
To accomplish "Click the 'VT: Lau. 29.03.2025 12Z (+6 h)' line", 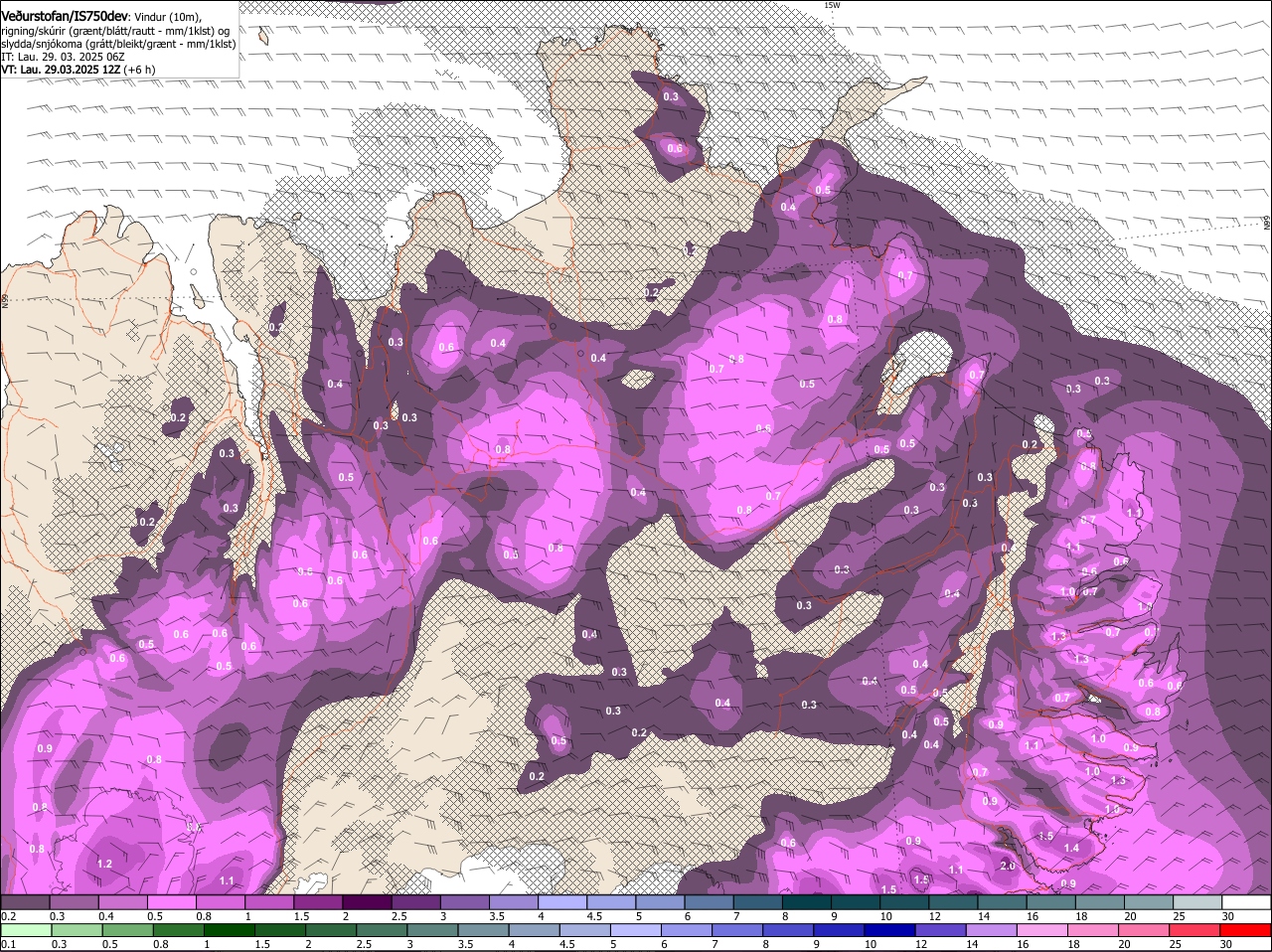I will (79, 70).
